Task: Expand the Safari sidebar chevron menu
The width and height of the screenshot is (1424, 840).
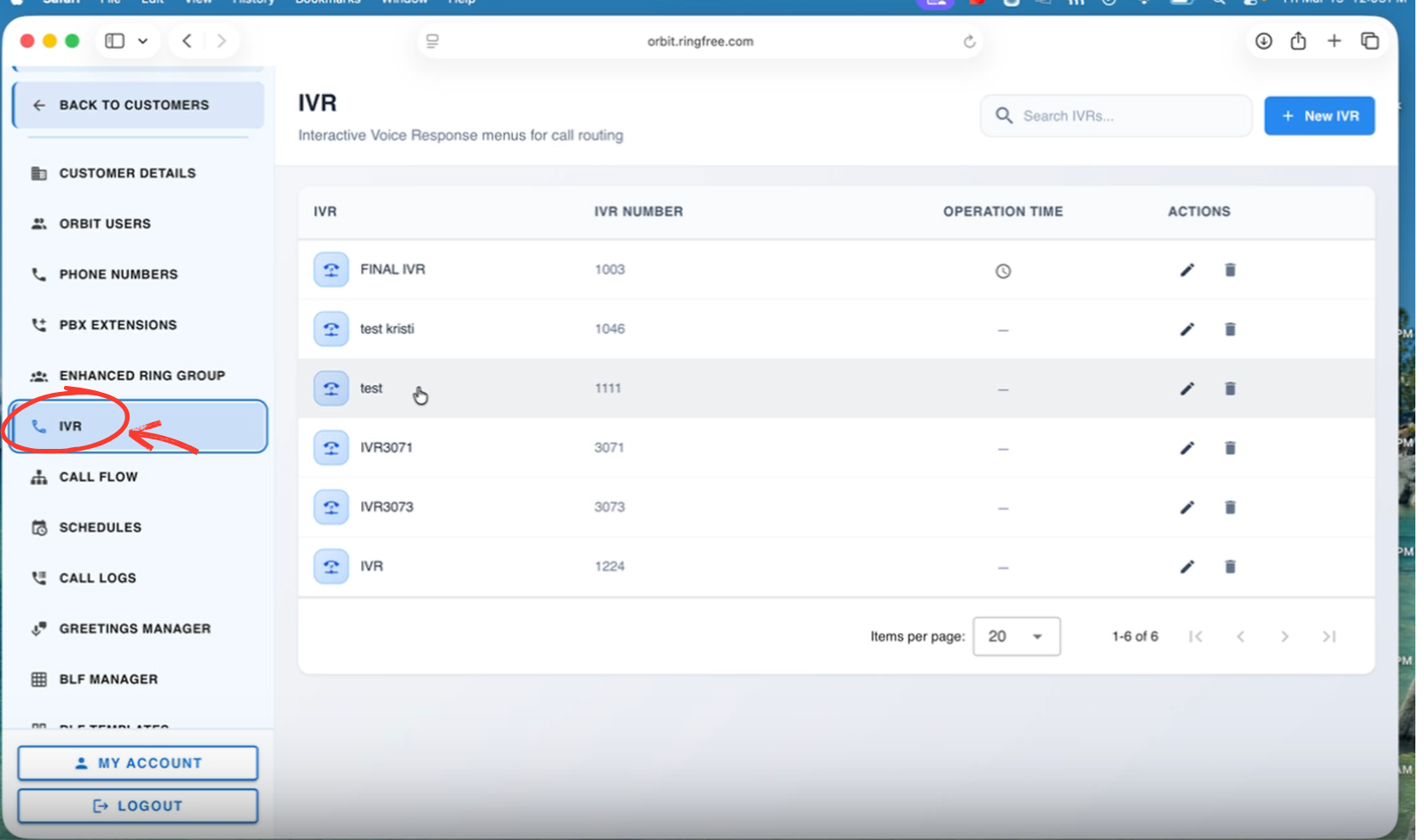Action: [143, 41]
